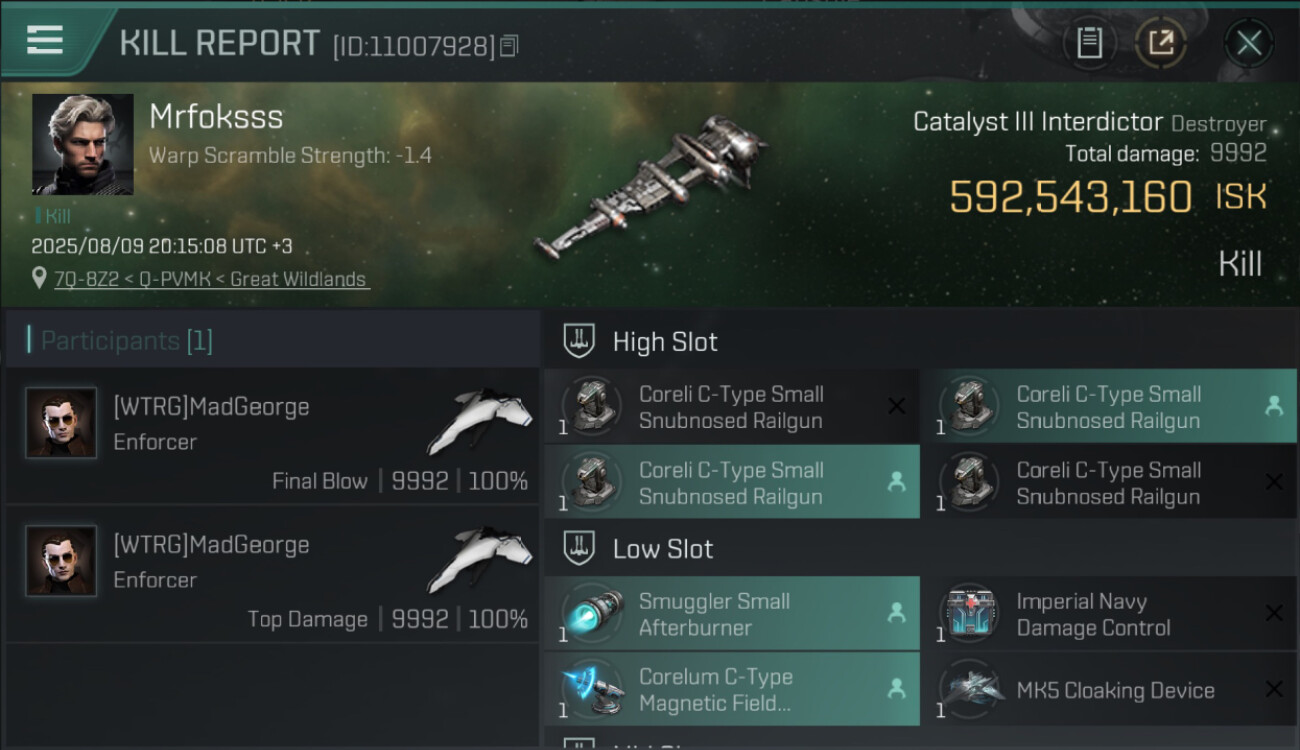Open the MadGeorge Top Damage entry
1300x750 pixels.
pos(273,573)
